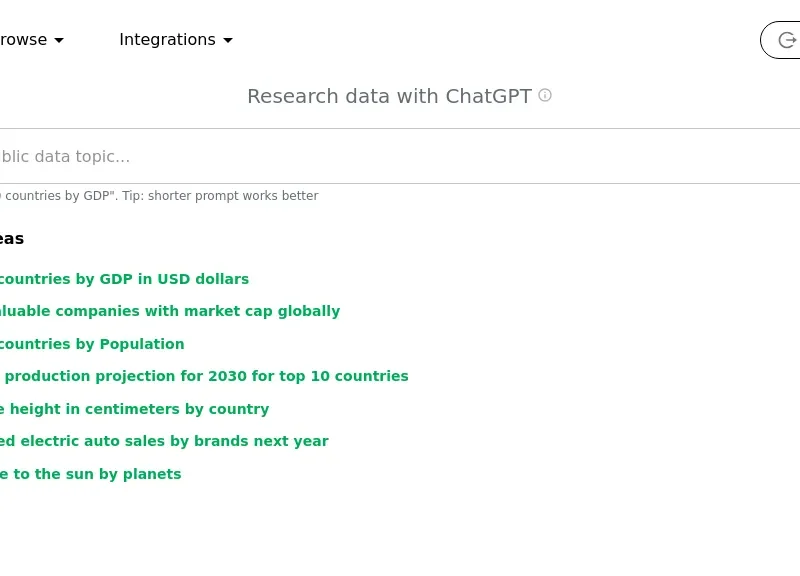Click the caret arrow next to Browse
Viewport: 800px width, 576px height.
[59, 40]
